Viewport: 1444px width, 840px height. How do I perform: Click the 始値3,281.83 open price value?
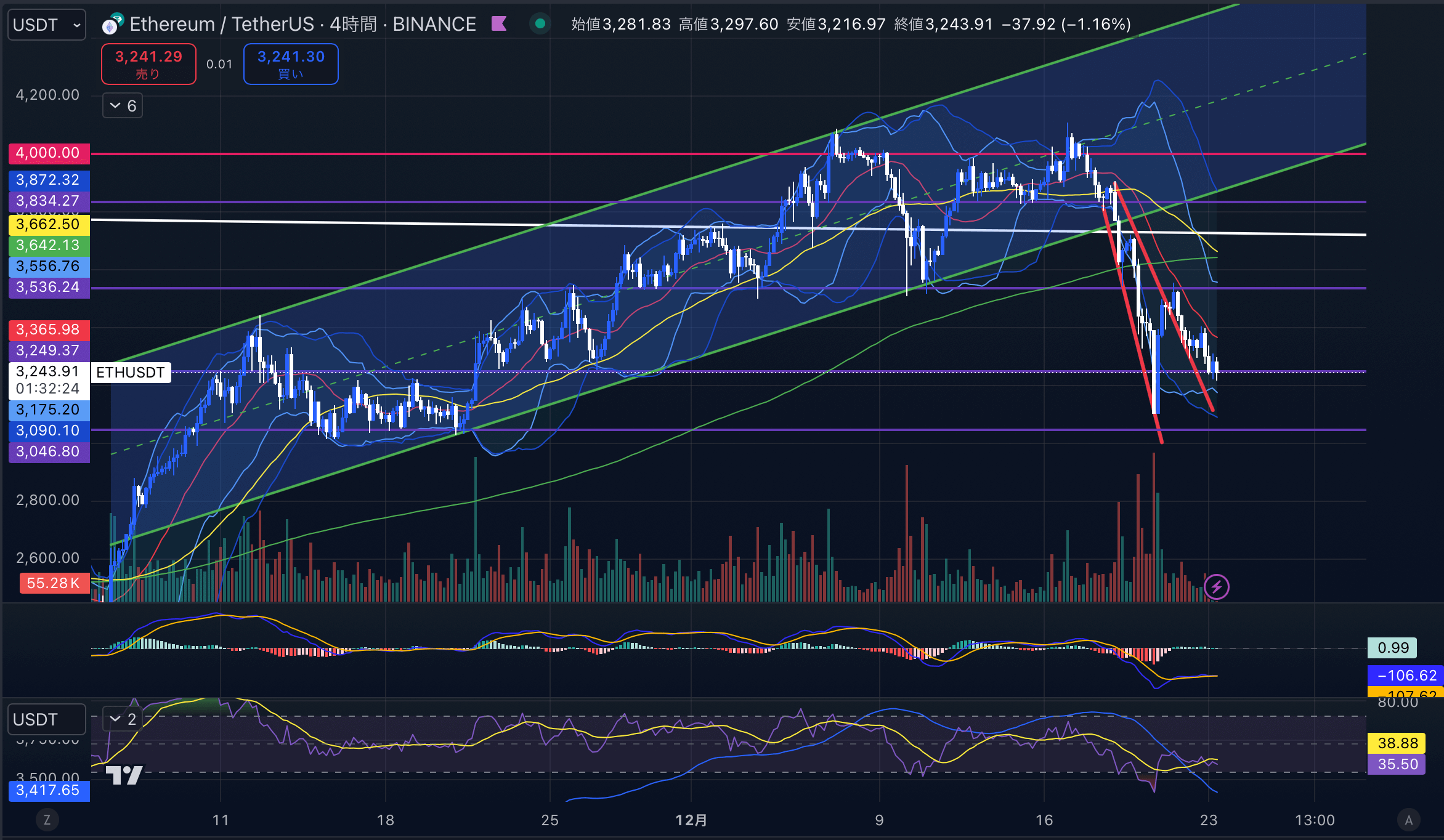click(621, 24)
